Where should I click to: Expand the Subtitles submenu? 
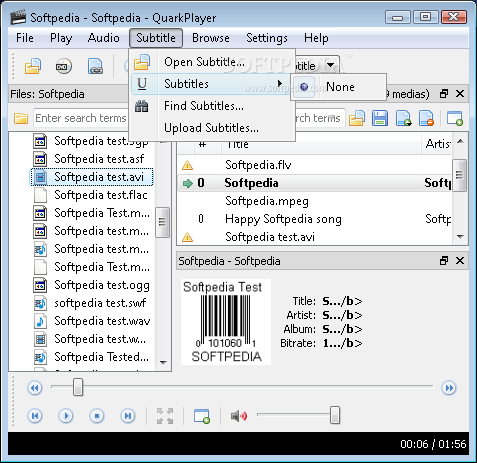tap(212, 84)
